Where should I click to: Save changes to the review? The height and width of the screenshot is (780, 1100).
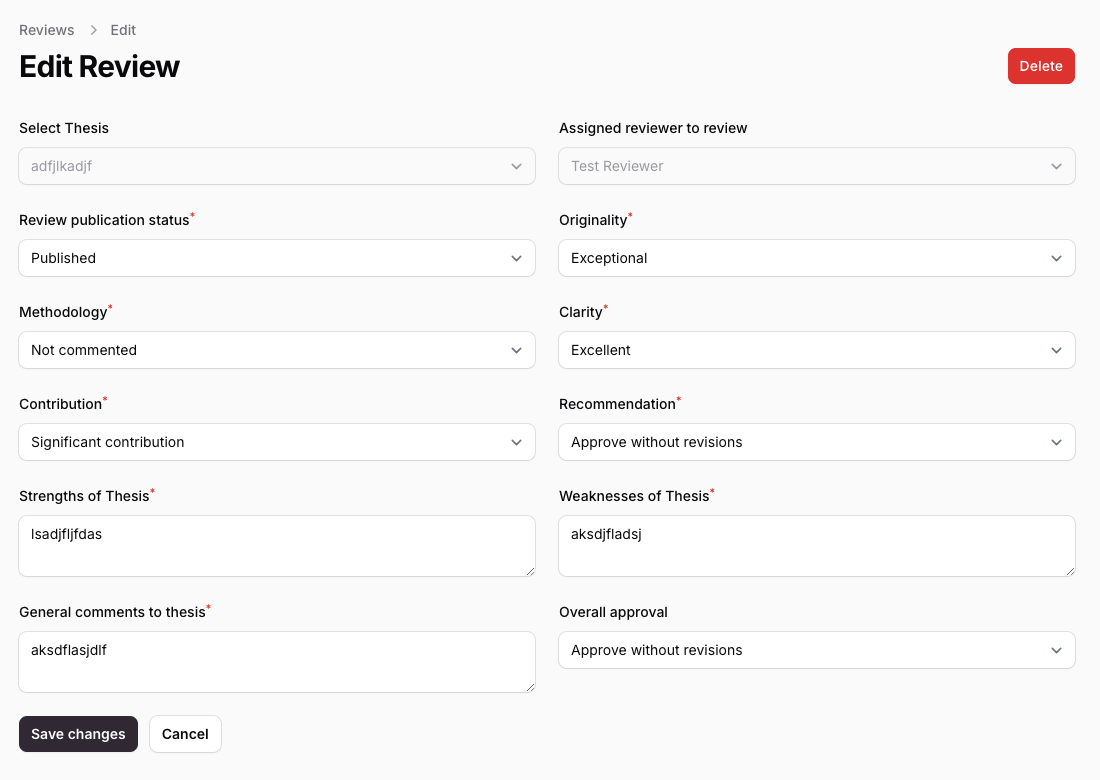point(78,734)
